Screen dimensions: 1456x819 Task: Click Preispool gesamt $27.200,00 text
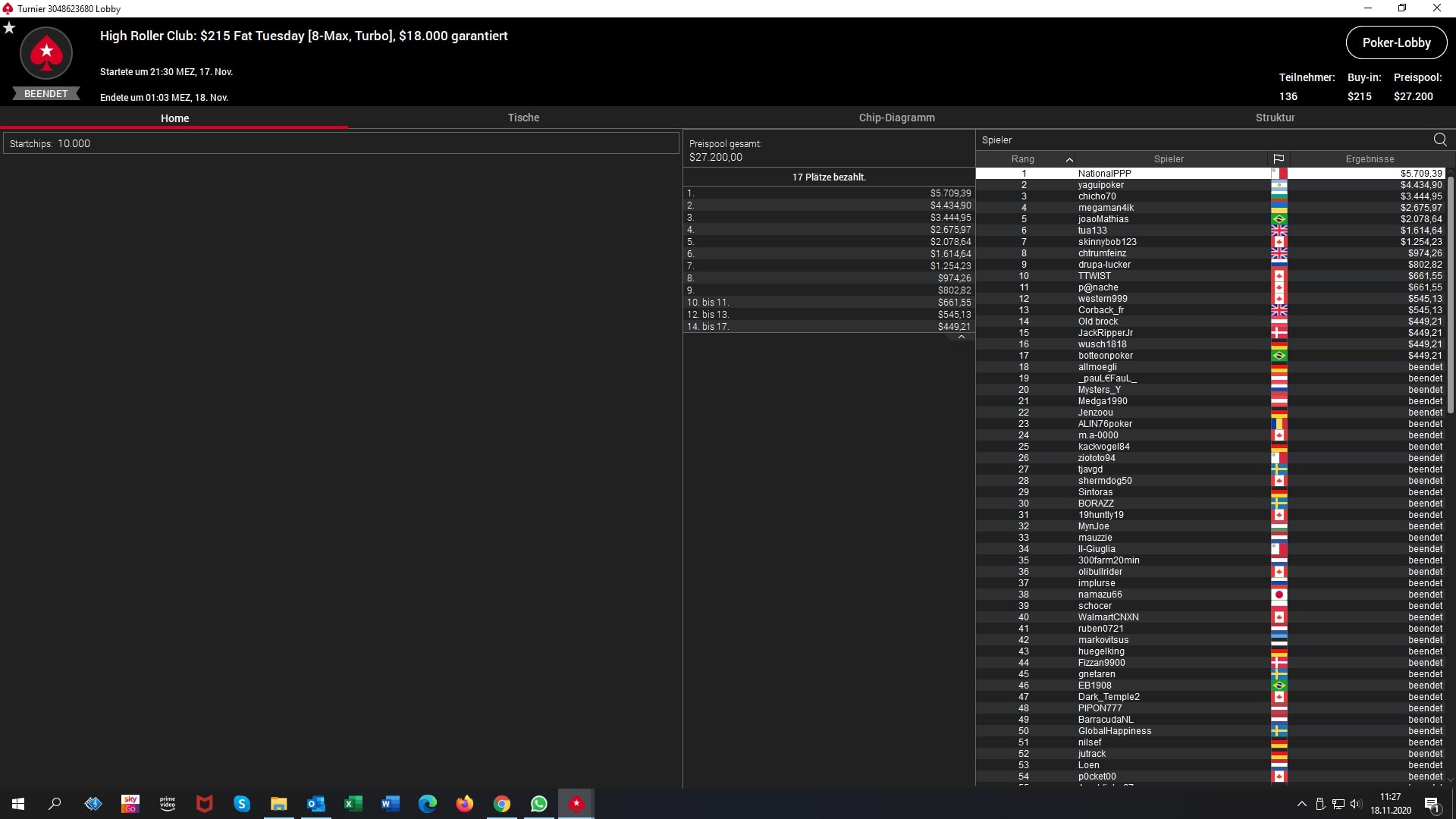(725, 151)
